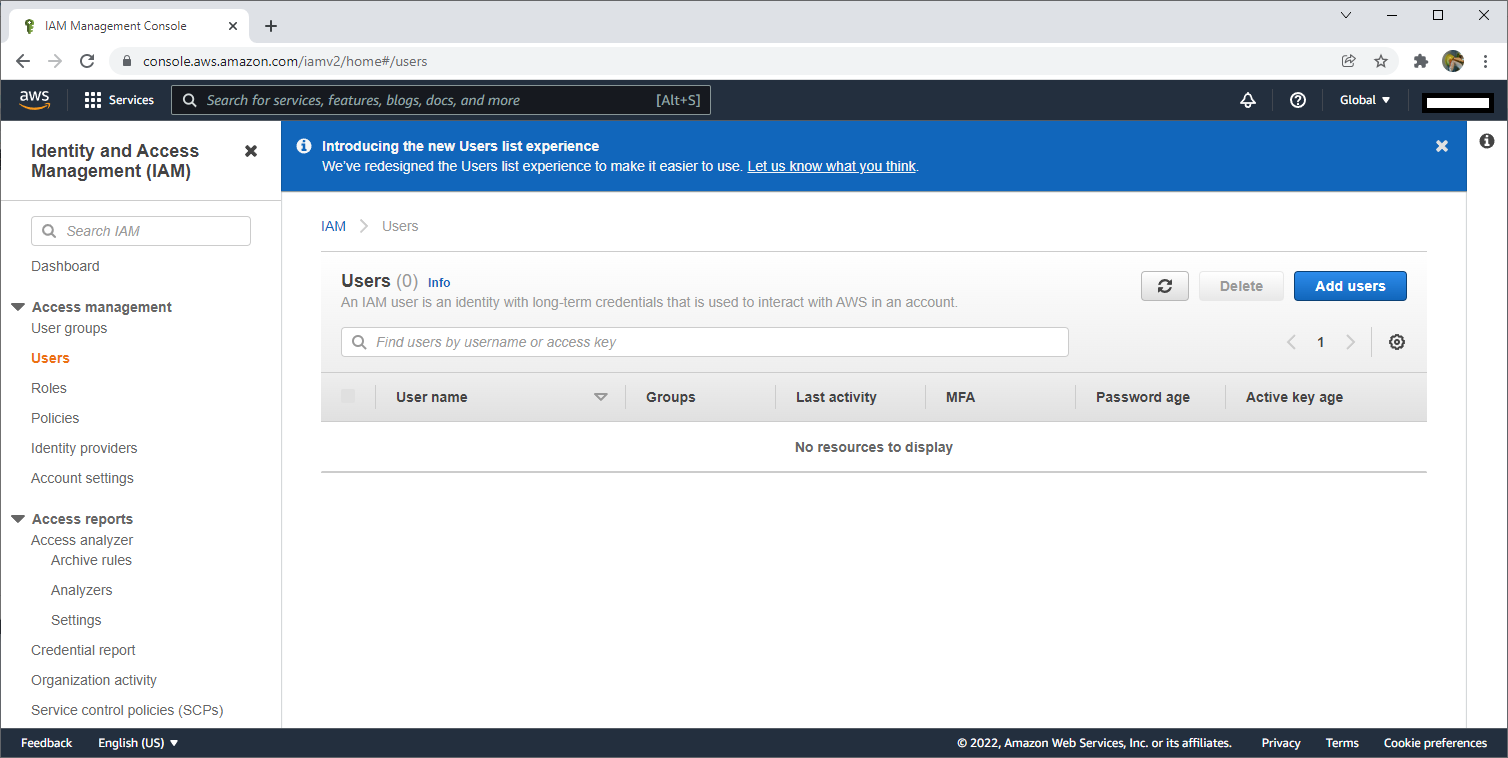Follow the Let us know what you think link

[x=831, y=166]
